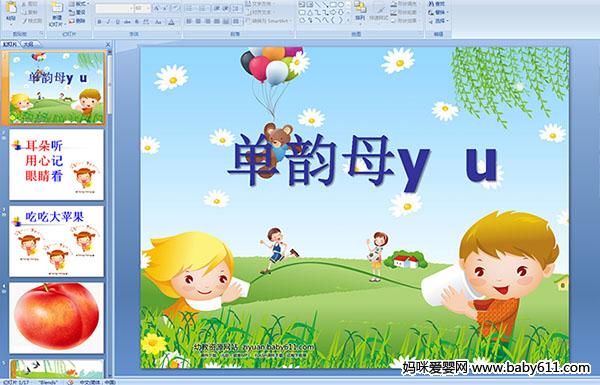
Task: Select the oval shape in shapes gallery
Action: [341, 4]
